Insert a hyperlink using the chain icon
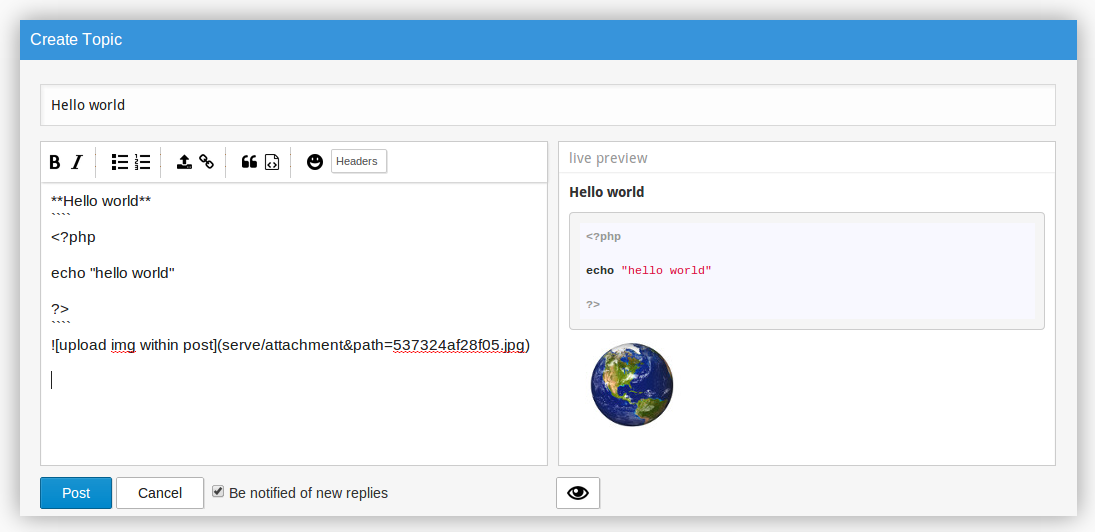This screenshot has height=532, width=1095. 207,162
